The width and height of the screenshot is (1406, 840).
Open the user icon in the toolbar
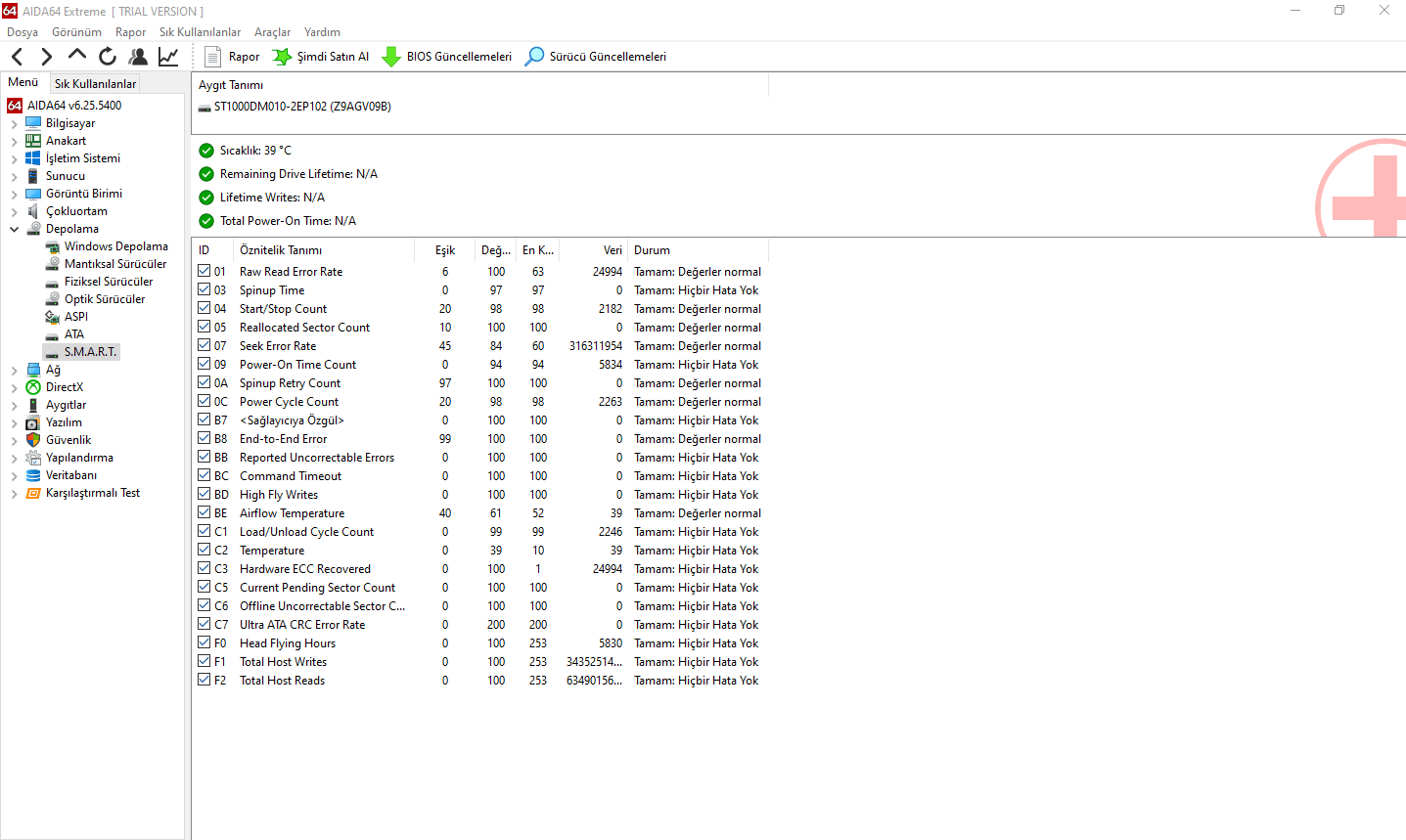[x=138, y=57]
